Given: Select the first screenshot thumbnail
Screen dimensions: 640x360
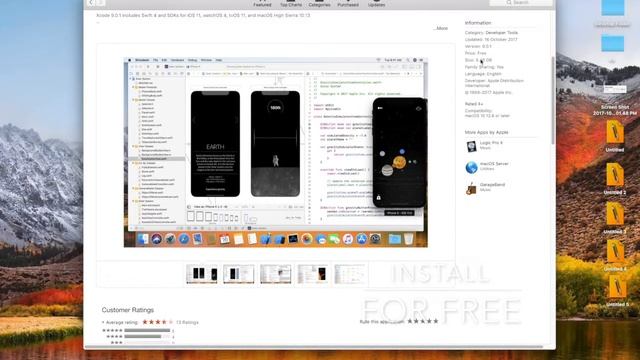Looking at the screenshot, I should (x=202, y=274).
